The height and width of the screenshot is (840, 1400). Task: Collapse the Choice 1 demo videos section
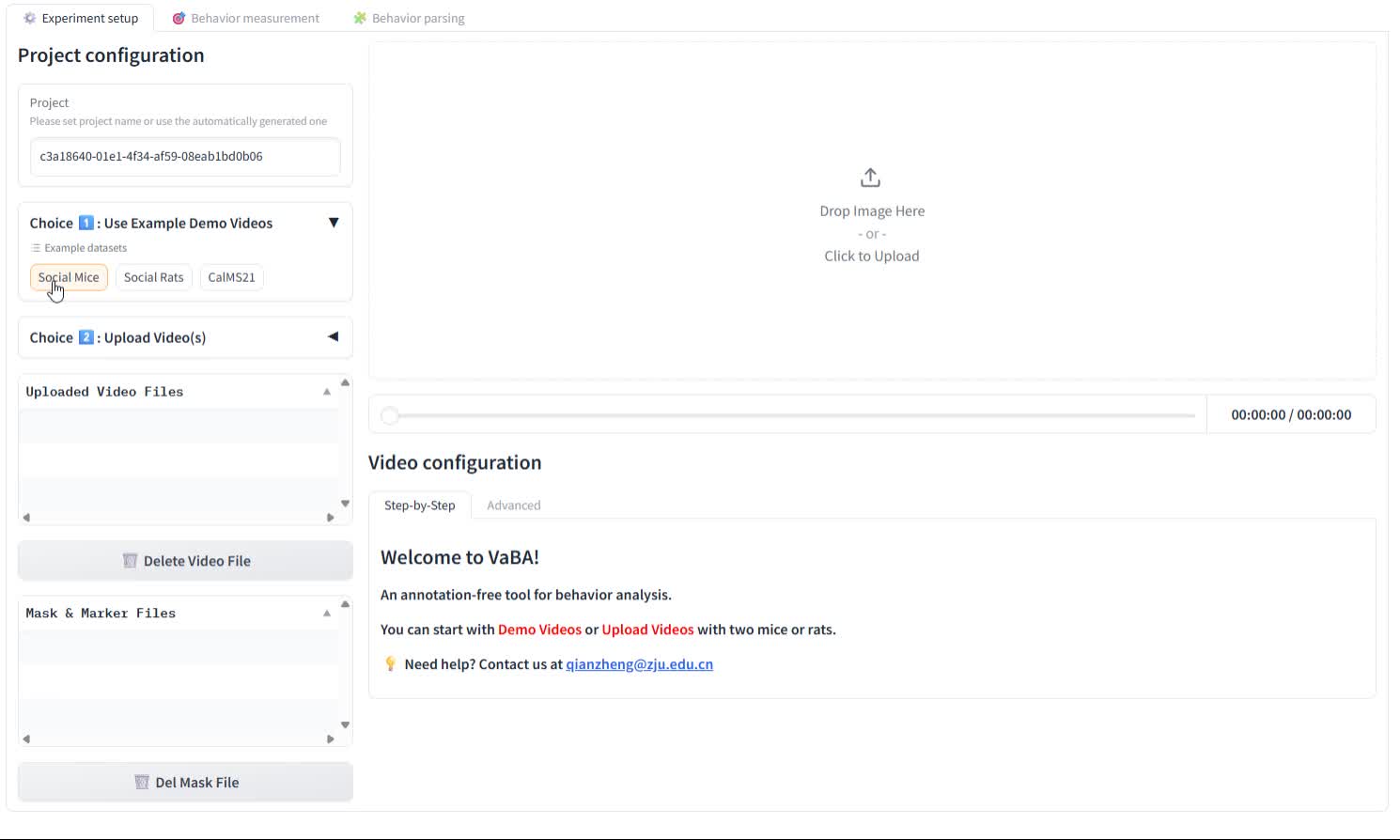(334, 223)
